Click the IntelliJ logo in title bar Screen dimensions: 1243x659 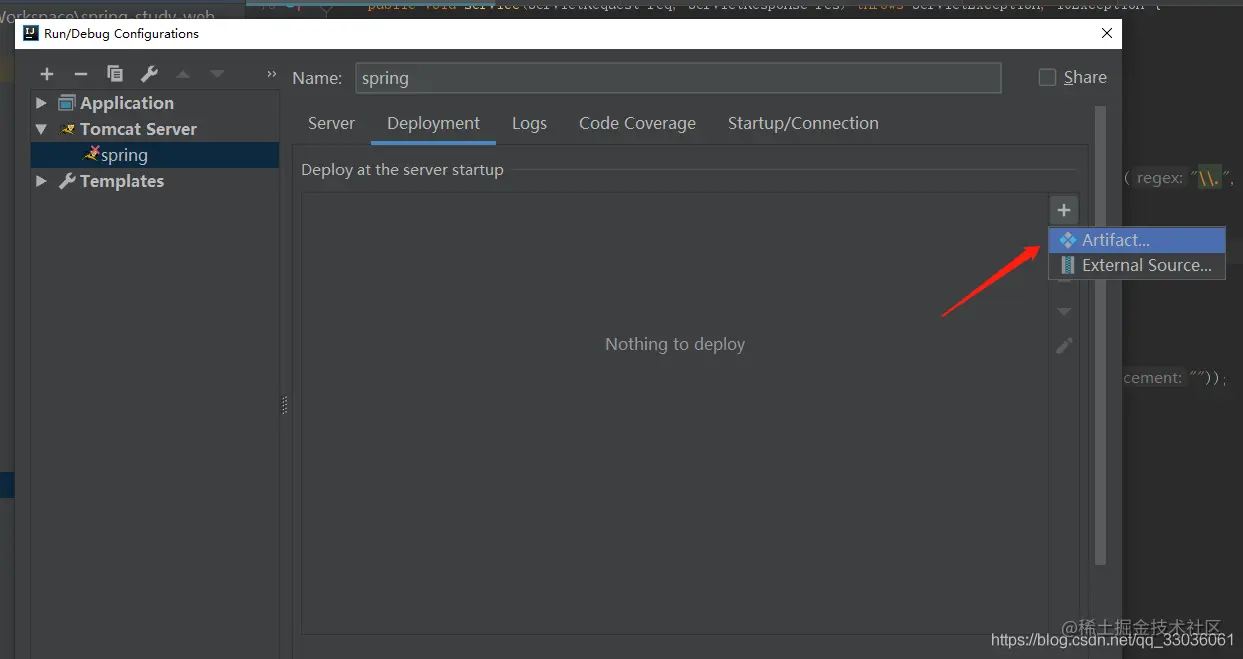(31, 33)
